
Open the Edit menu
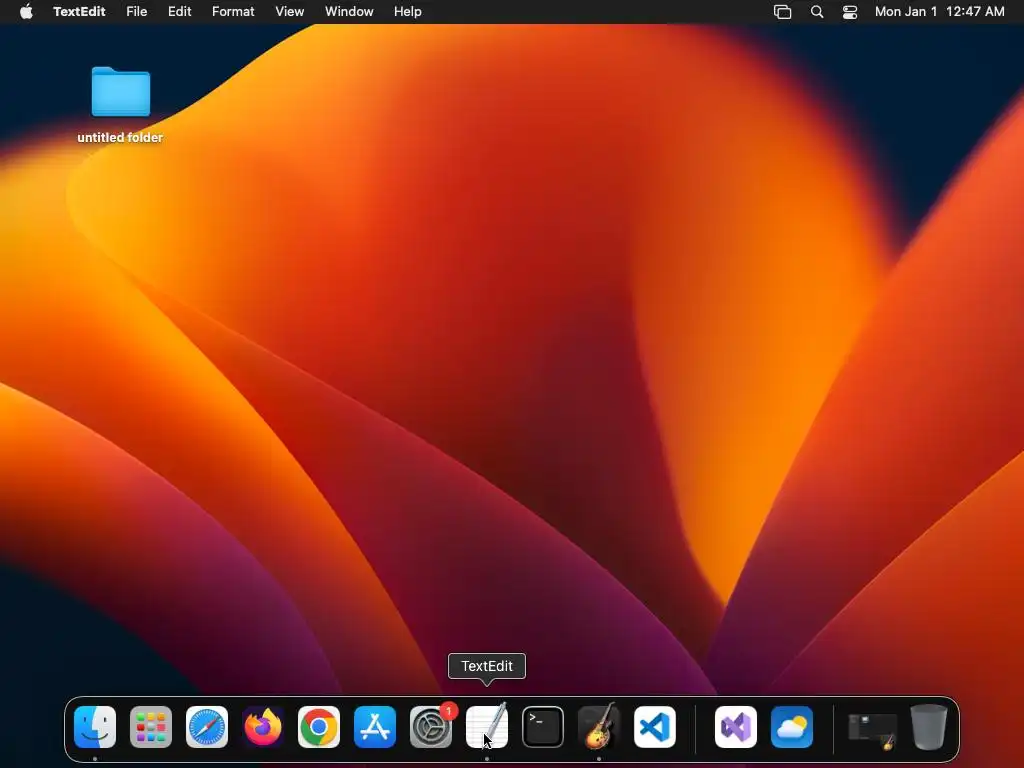point(180,11)
